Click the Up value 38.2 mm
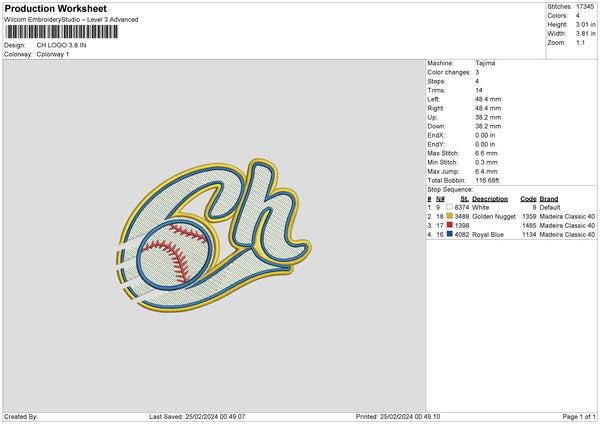 488,117
